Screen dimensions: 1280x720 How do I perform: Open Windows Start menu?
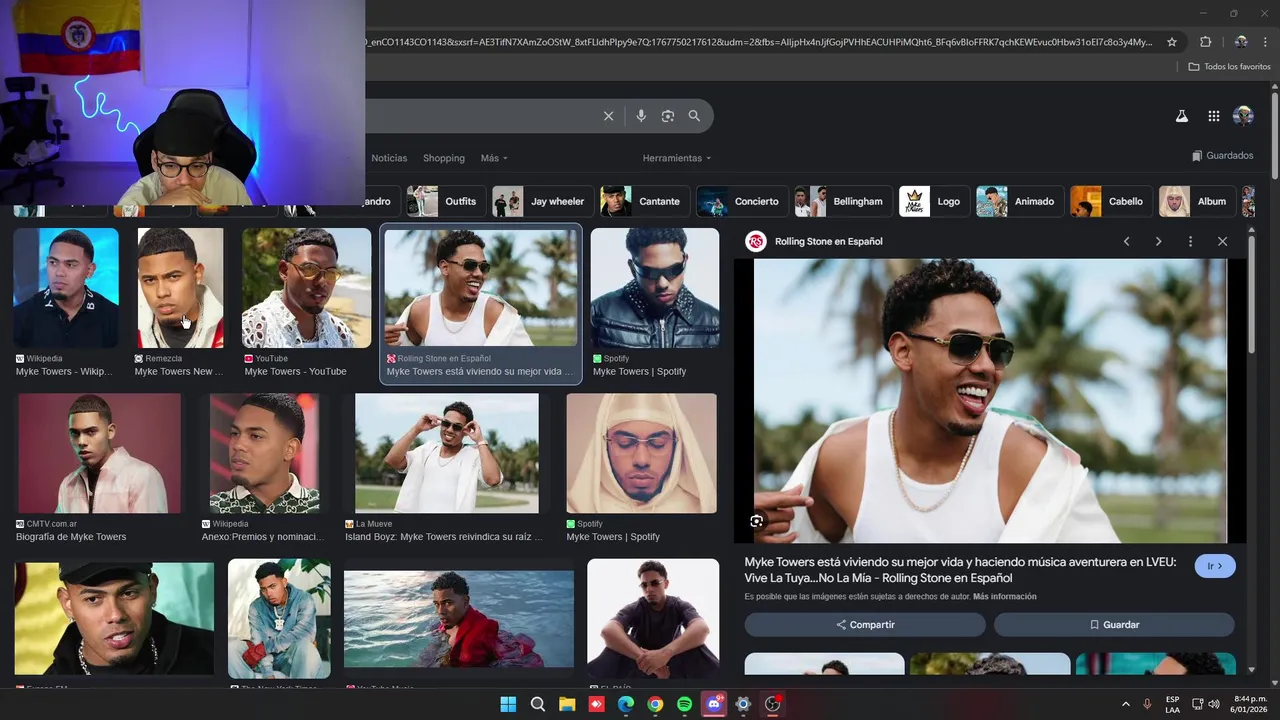tap(508, 704)
